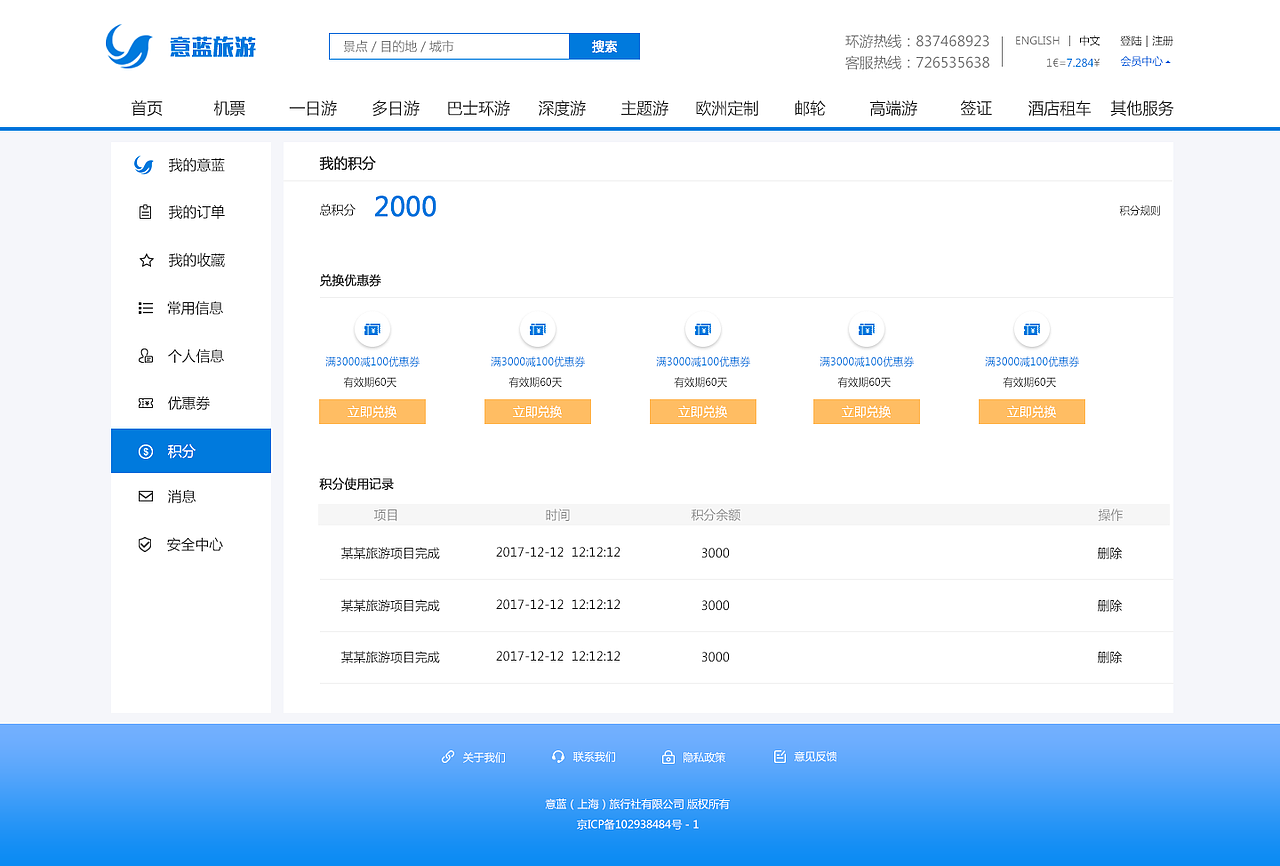Open the 机票 navigation tab
This screenshot has width=1280, height=866.
point(230,109)
